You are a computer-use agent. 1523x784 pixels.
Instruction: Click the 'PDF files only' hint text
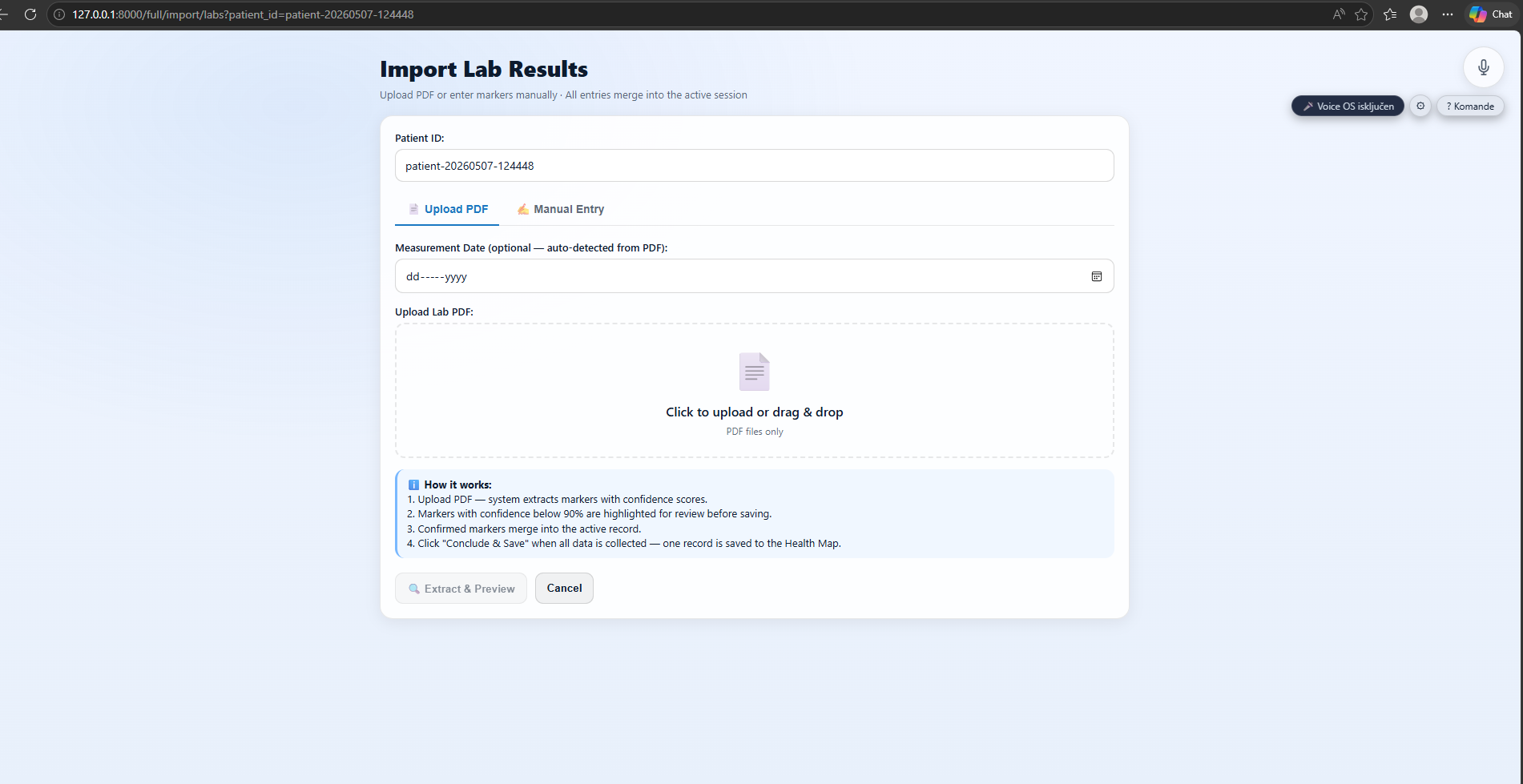pos(754,432)
